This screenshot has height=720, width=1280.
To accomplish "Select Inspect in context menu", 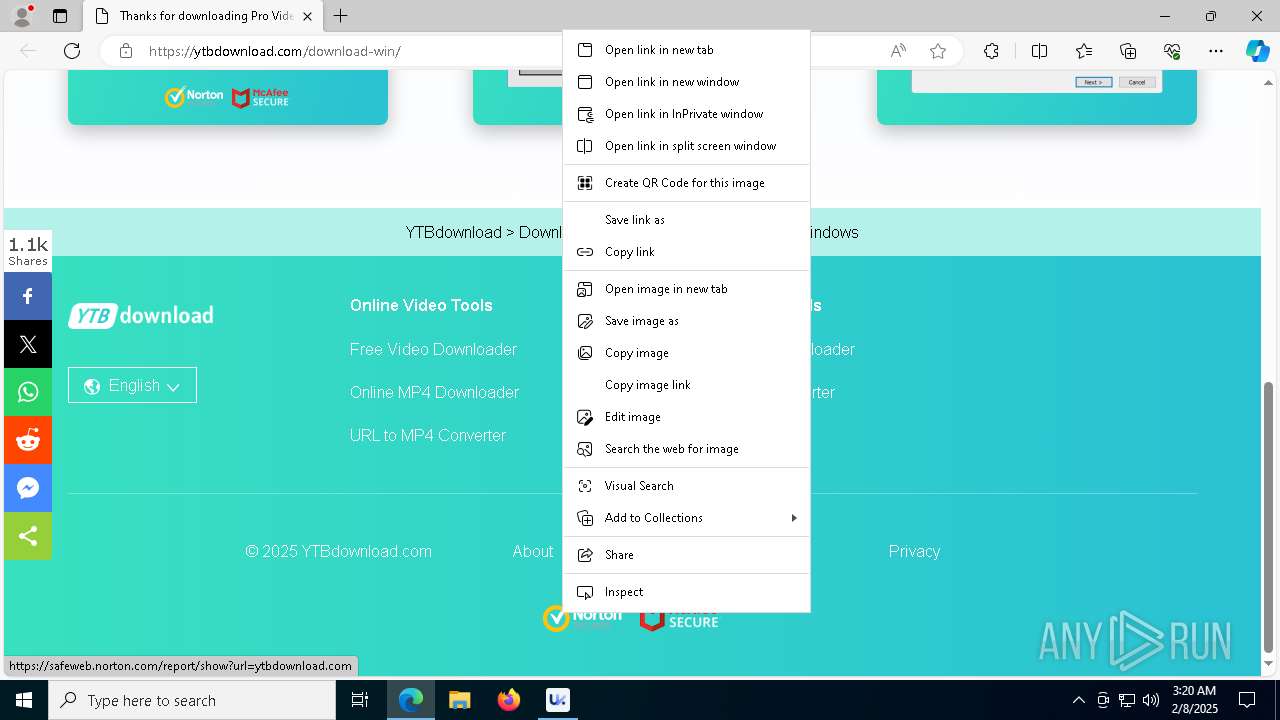I will point(687,592).
